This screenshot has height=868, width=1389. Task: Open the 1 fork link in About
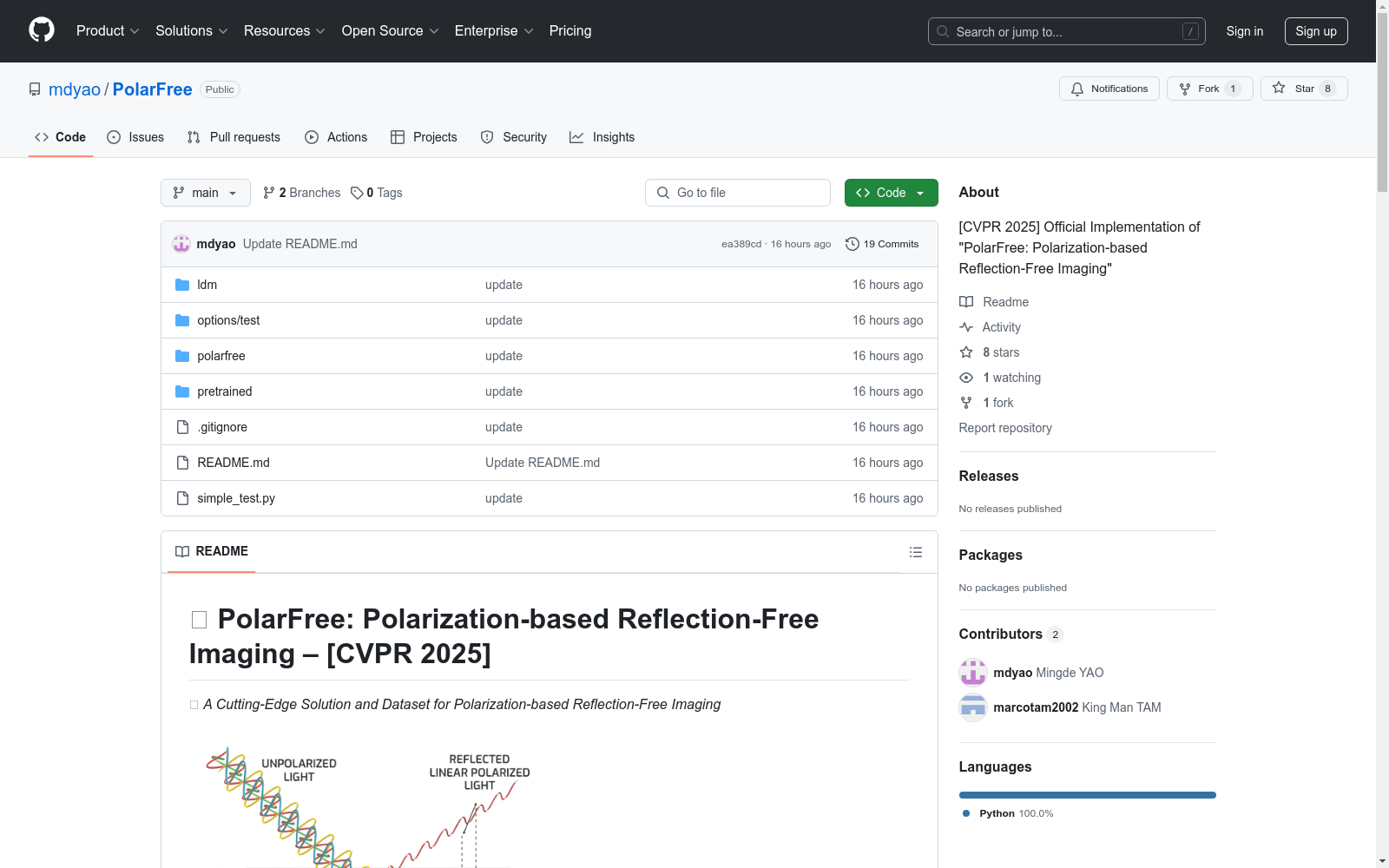pos(998,403)
